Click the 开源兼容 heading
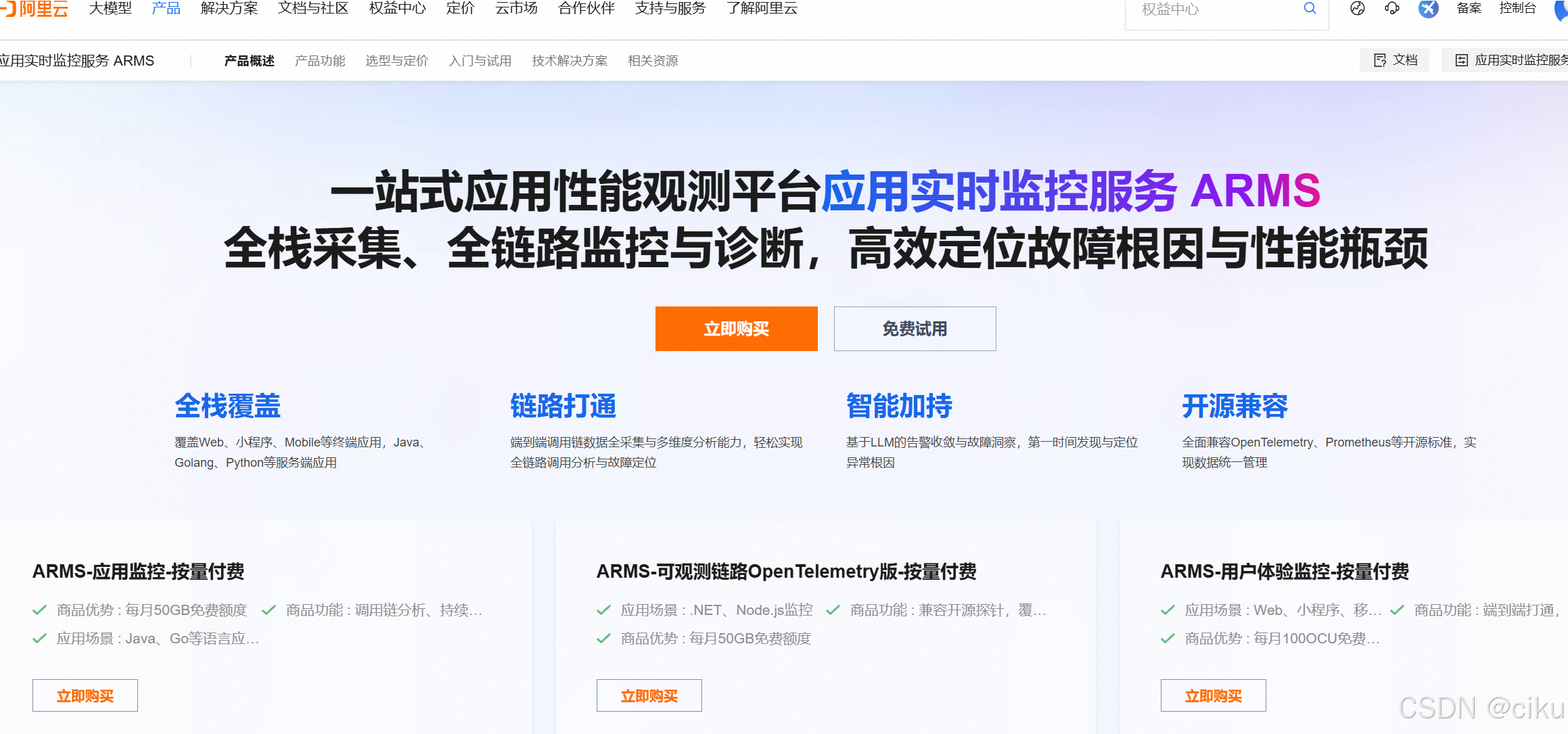The image size is (1568, 734). (x=1235, y=406)
